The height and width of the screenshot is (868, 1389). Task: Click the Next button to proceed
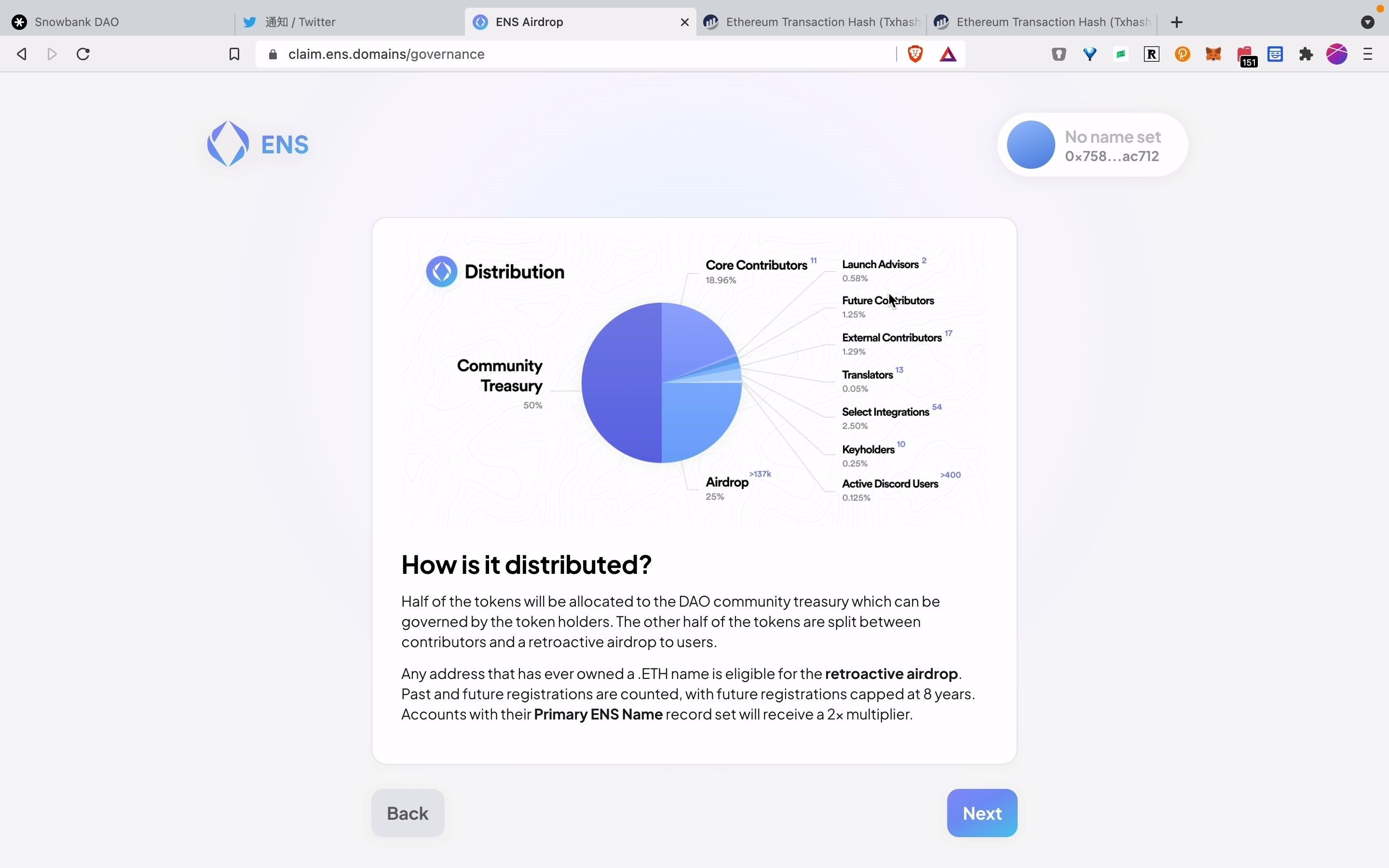pos(982,813)
